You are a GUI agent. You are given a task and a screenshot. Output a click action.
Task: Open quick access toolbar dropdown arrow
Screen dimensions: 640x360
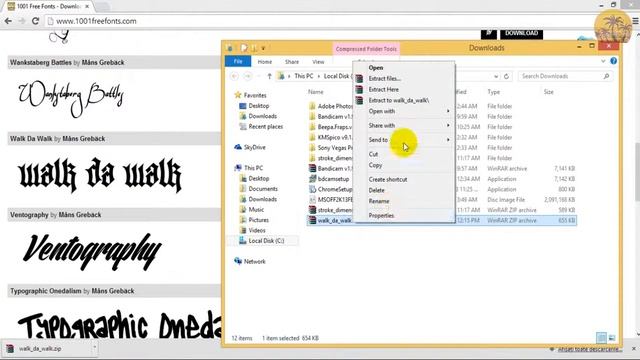(263, 48)
